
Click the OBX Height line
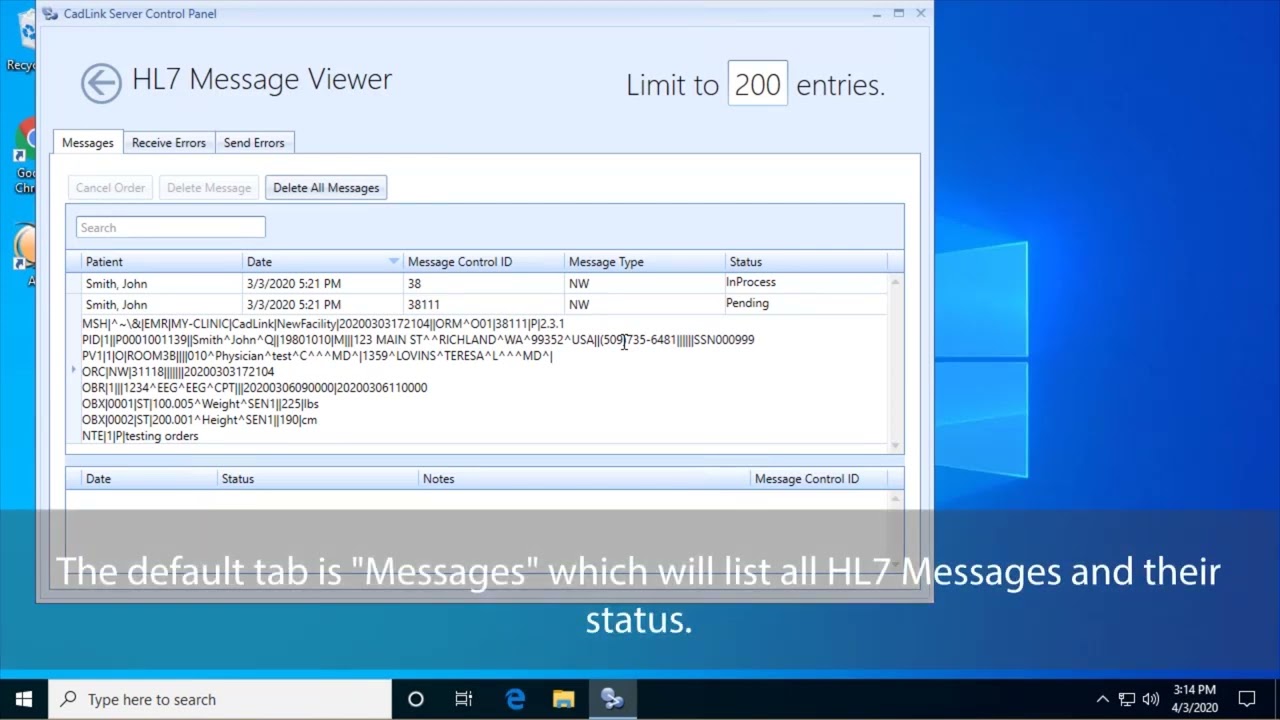click(x=199, y=420)
